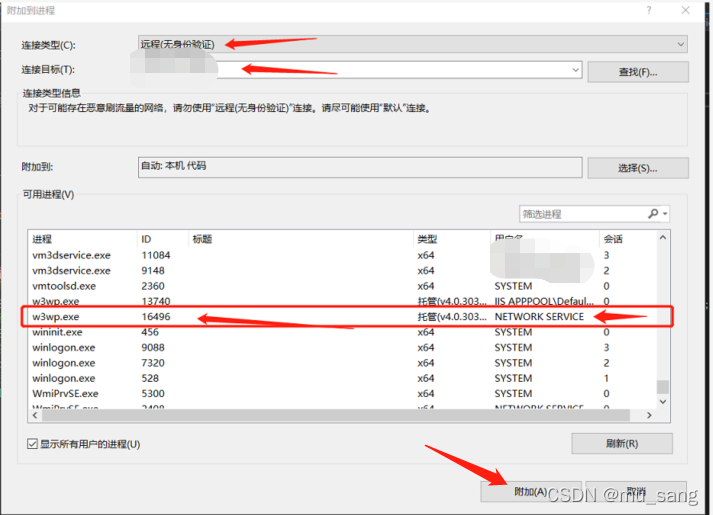The image size is (713, 515).
Task: Sort by the ID column header
Action: (x=163, y=239)
